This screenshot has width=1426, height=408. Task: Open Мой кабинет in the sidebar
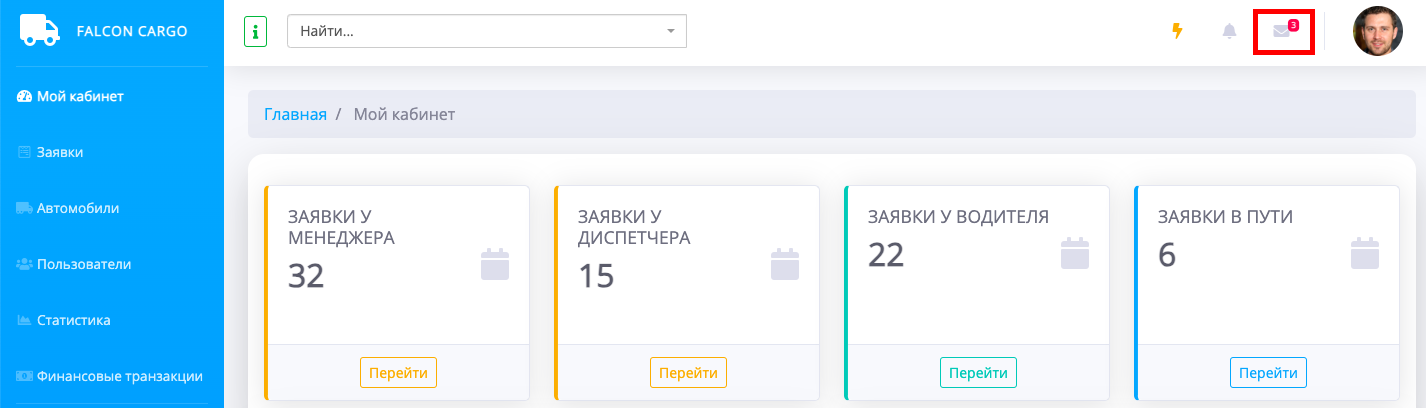(80, 97)
